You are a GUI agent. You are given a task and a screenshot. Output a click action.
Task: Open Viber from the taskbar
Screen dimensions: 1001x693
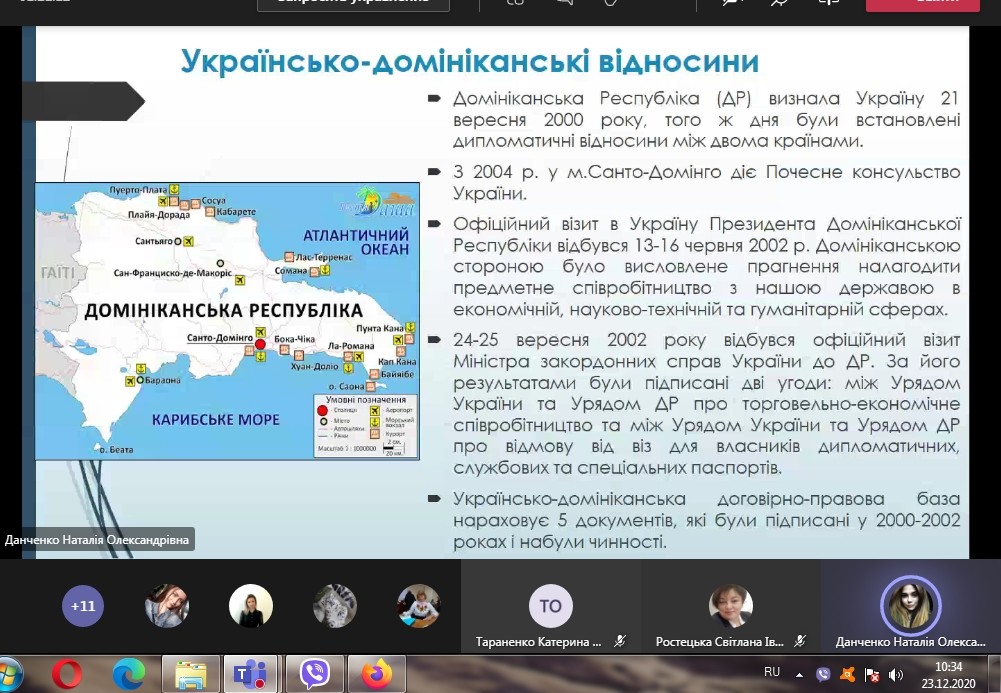pos(314,674)
